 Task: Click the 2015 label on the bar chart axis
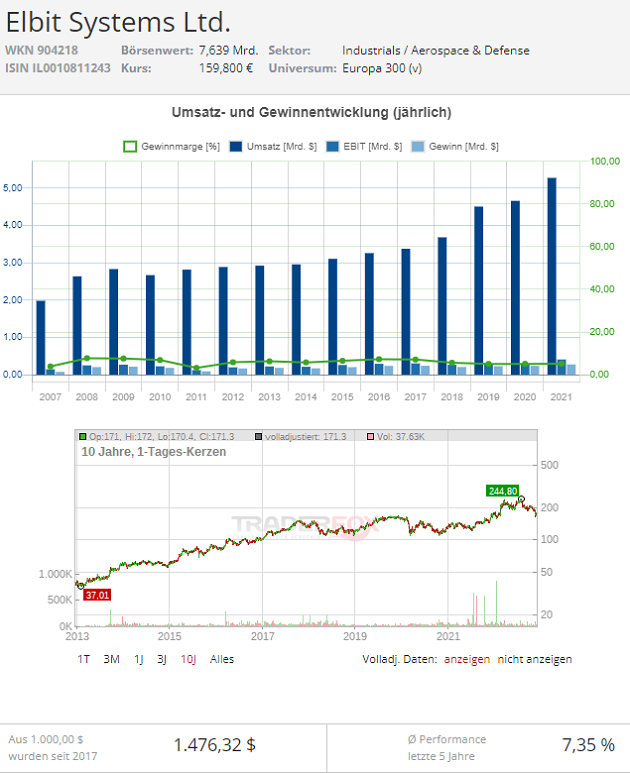(x=342, y=397)
